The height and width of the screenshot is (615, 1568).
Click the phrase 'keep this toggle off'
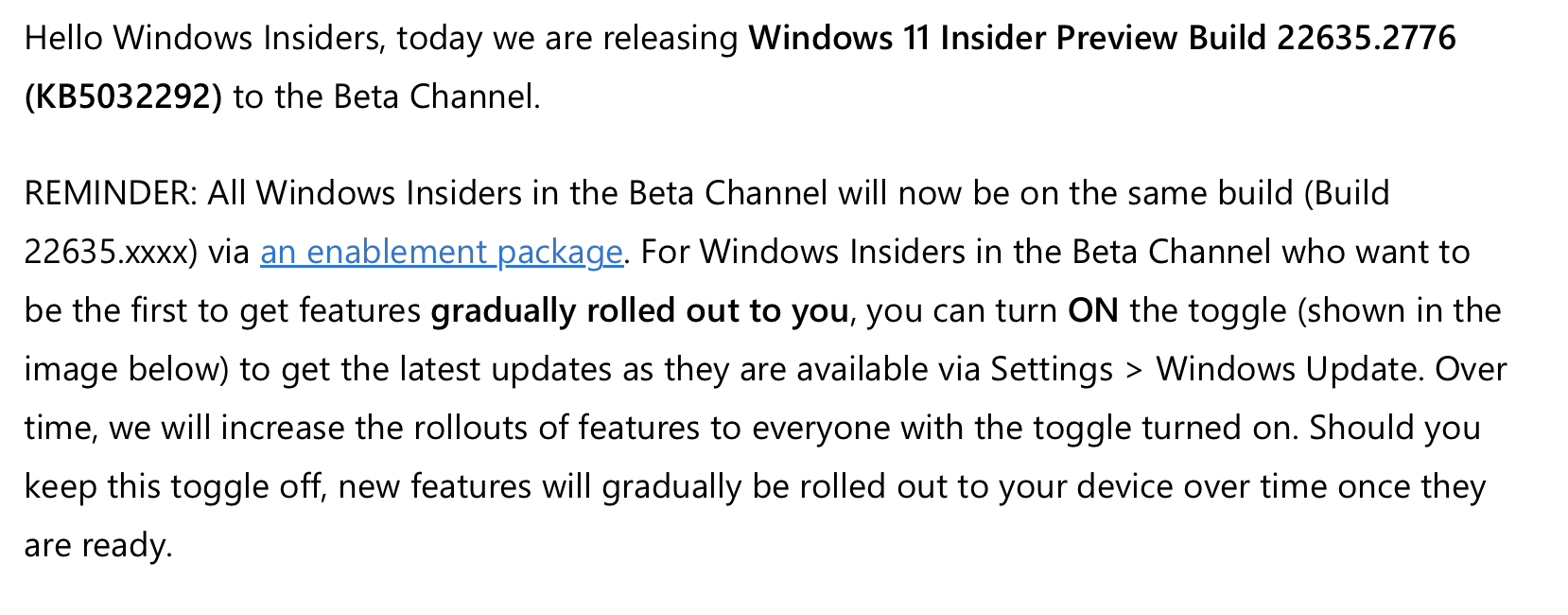point(174,487)
